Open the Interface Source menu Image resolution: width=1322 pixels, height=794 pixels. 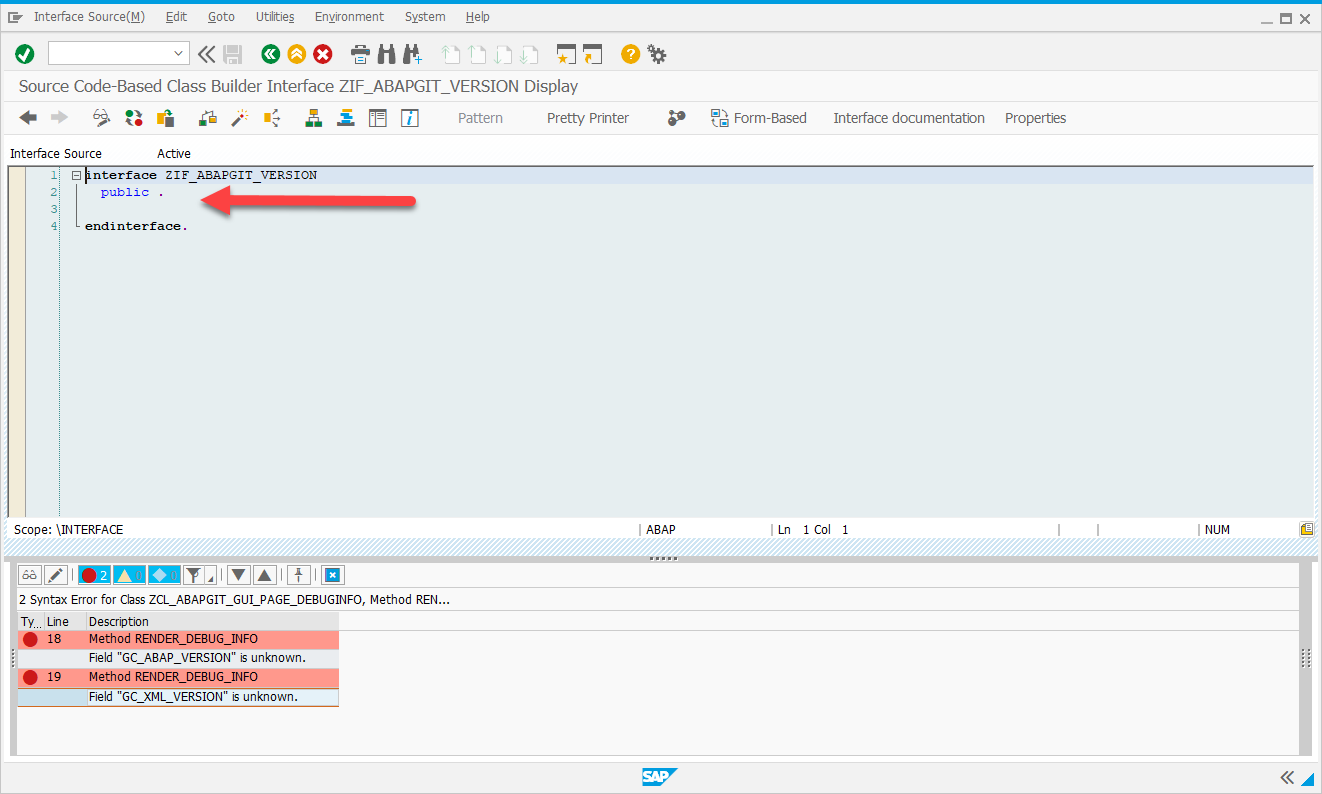[89, 17]
